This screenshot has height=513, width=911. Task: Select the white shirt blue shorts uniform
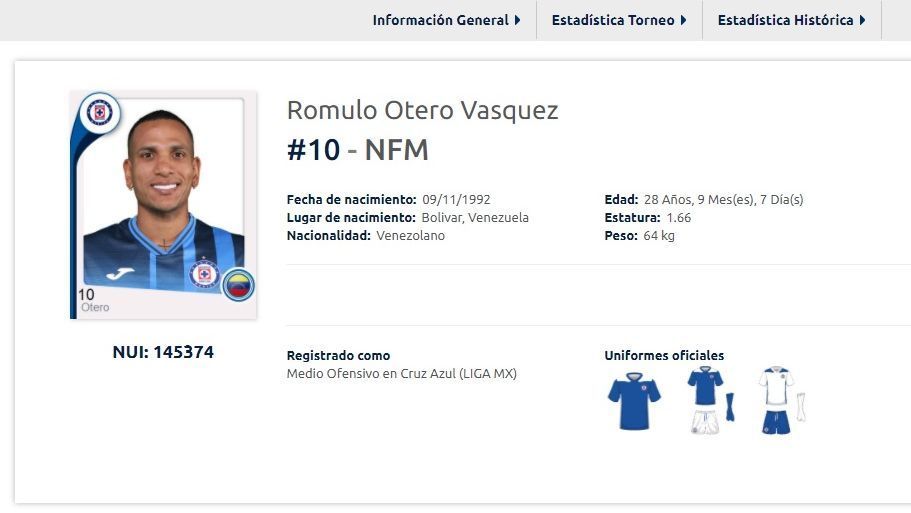pos(779,400)
